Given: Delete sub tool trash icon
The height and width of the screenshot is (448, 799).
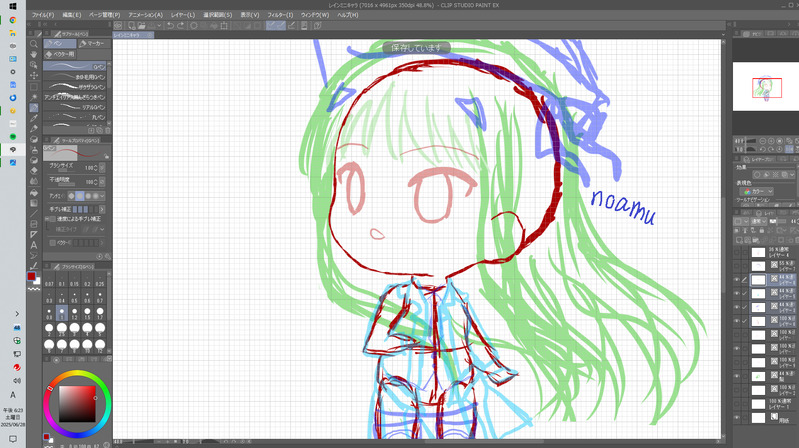Looking at the screenshot, I should pos(108,130).
